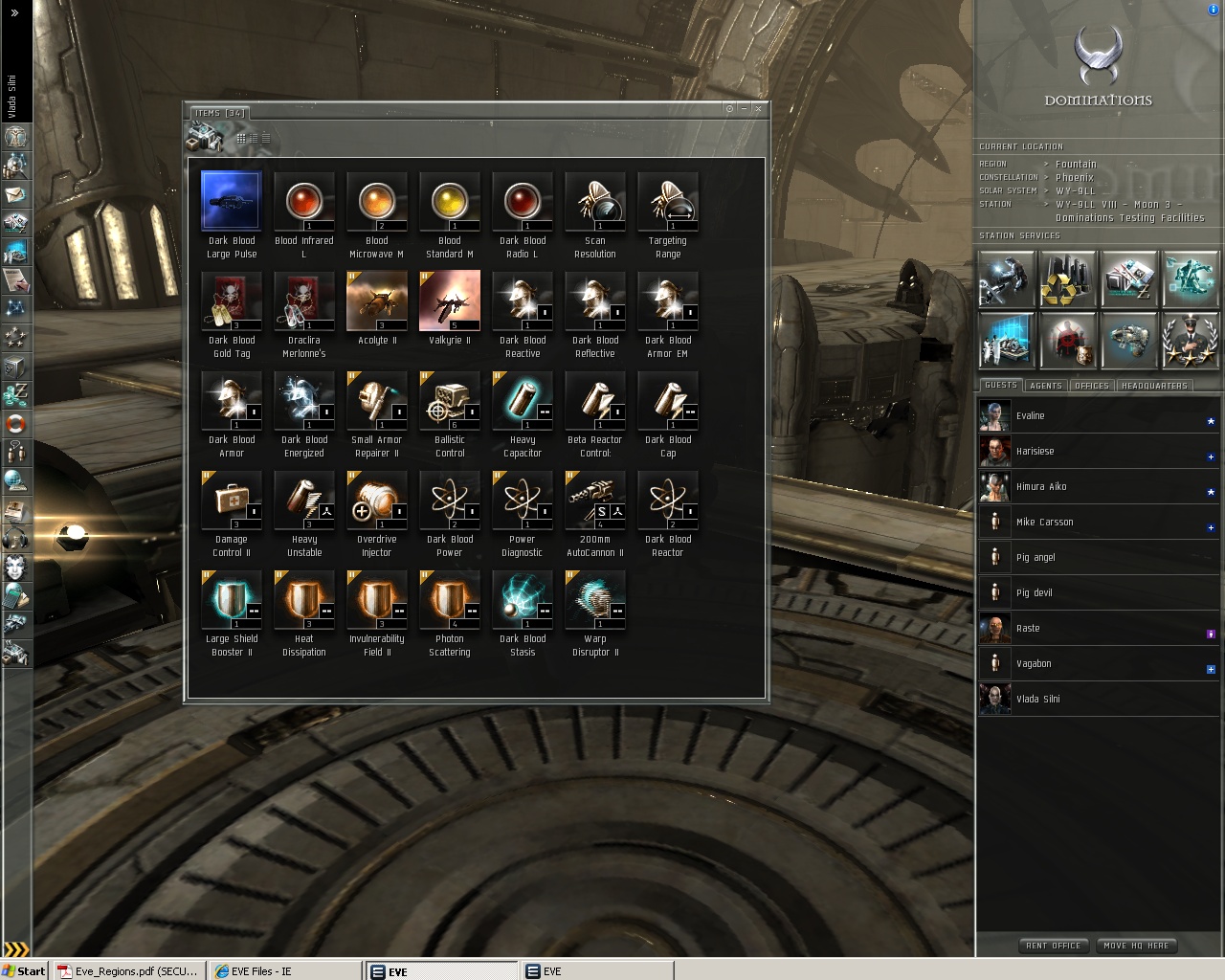1225x980 pixels.
Task: Switch Items window to icon grid view
Action: tap(241, 139)
